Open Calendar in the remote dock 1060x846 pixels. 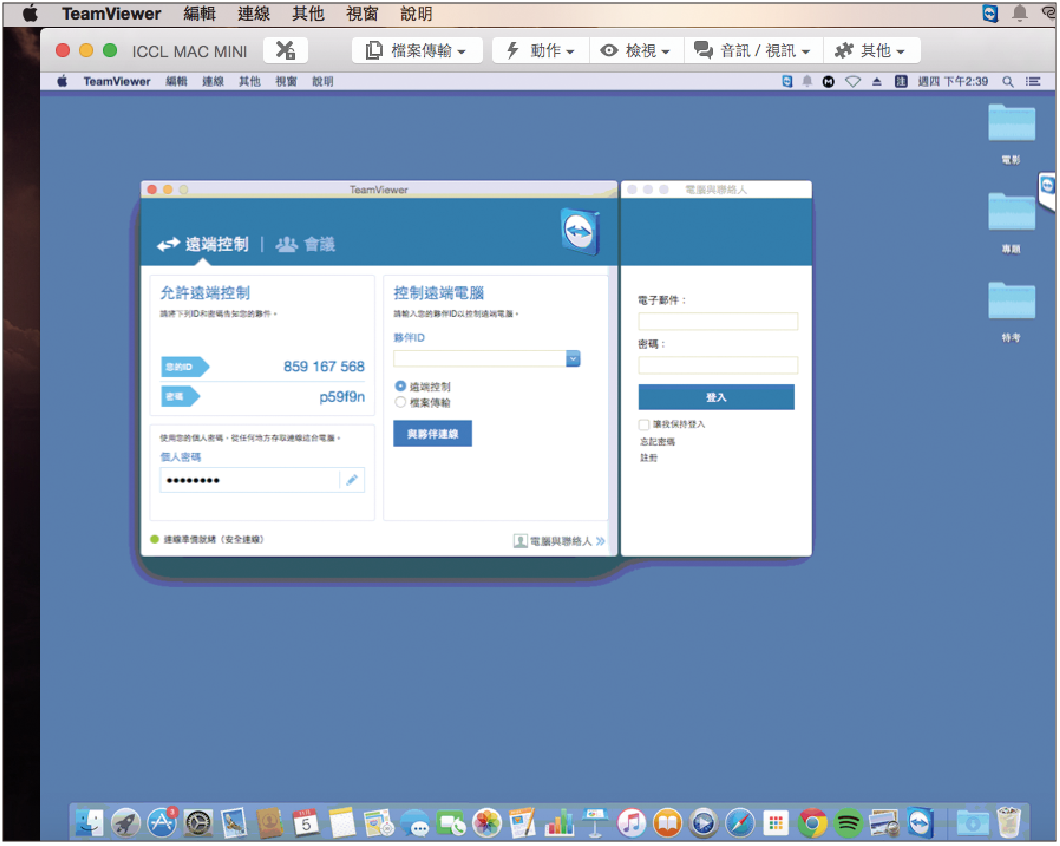(306, 823)
